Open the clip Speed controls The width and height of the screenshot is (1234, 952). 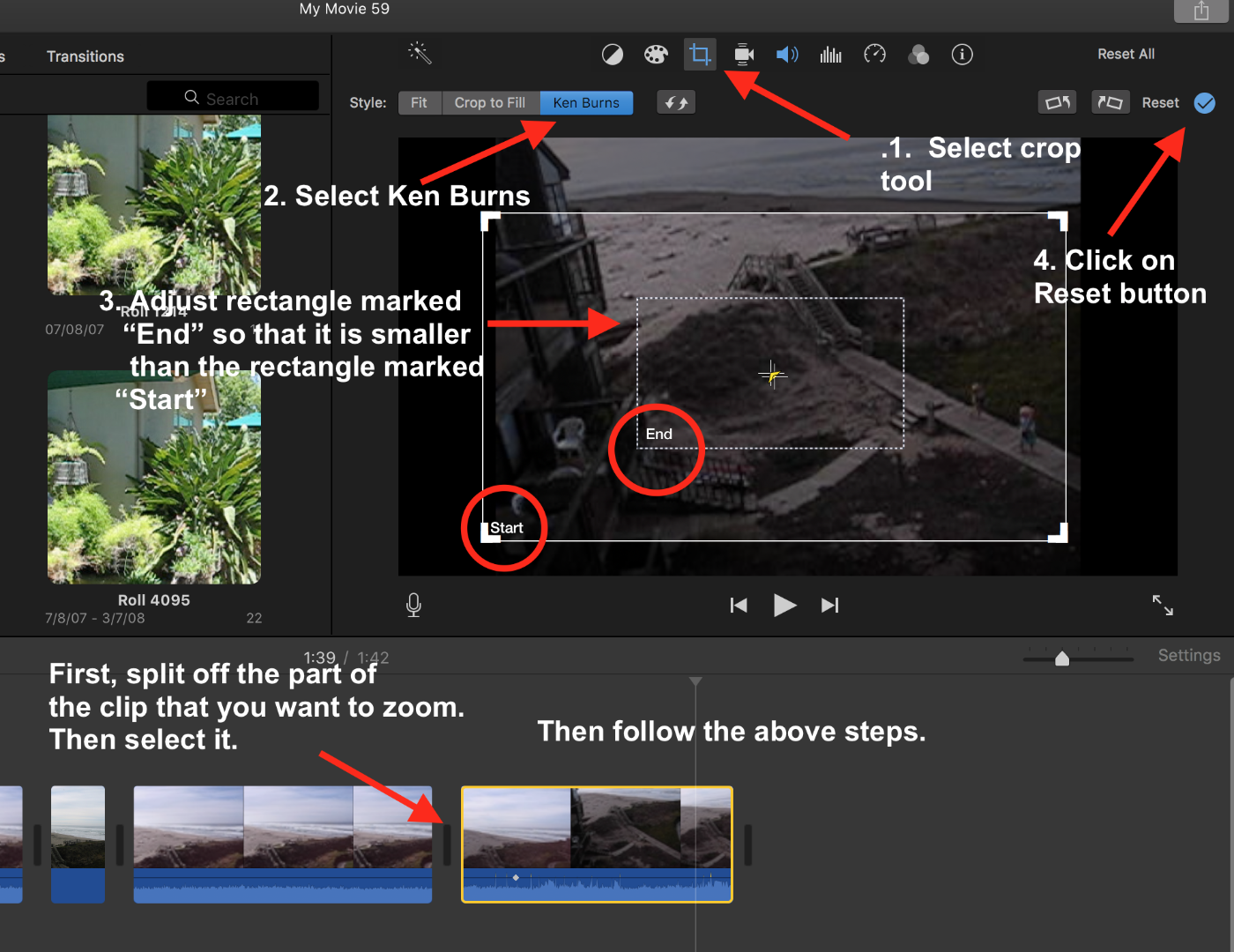[874, 54]
